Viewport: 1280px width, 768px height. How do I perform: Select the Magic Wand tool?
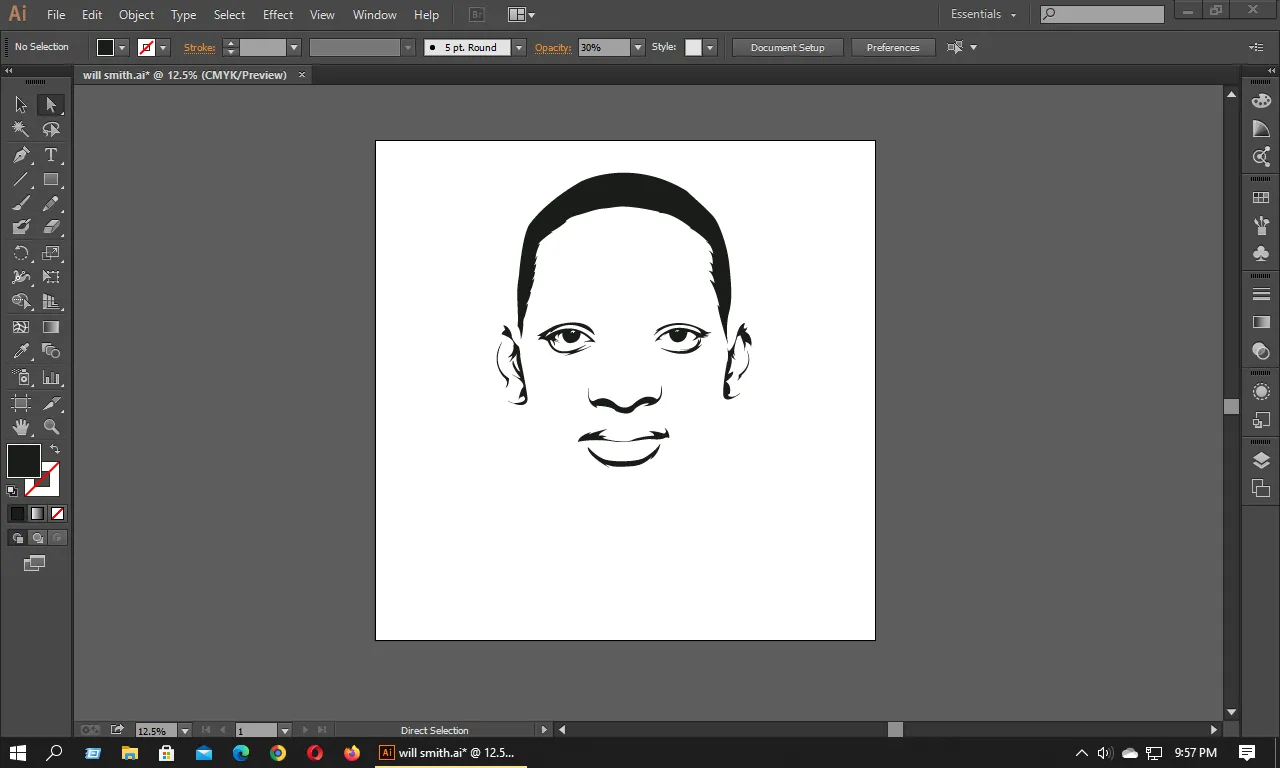click(x=21, y=129)
